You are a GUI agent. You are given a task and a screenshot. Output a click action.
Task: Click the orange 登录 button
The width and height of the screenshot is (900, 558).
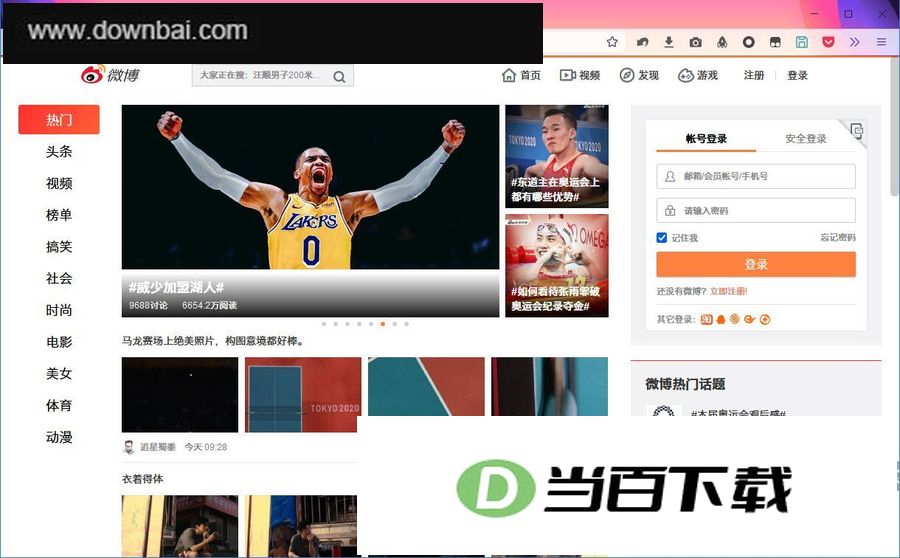pos(756,264)
